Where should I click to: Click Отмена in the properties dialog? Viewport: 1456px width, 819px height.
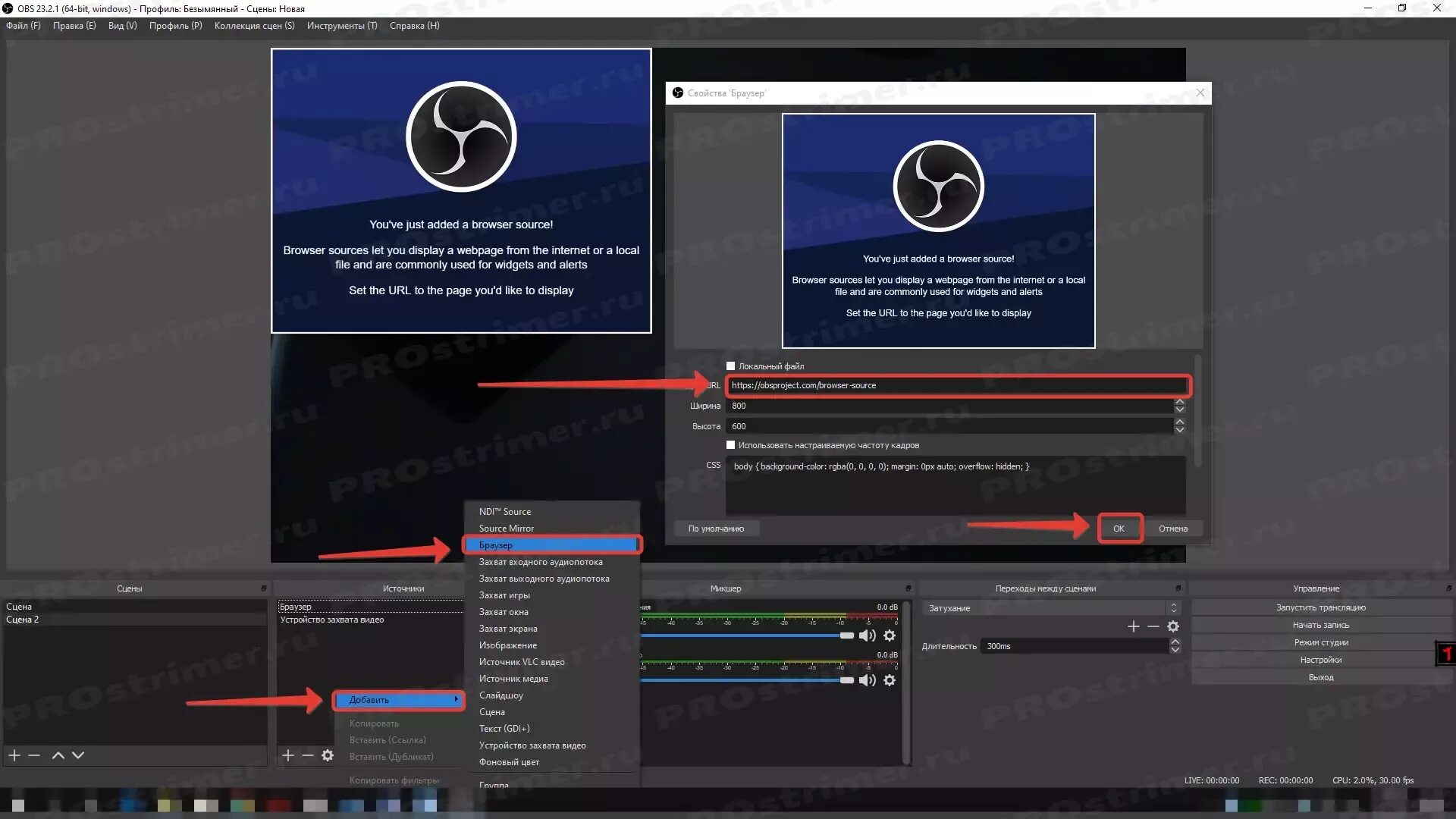click(1173, 529)
